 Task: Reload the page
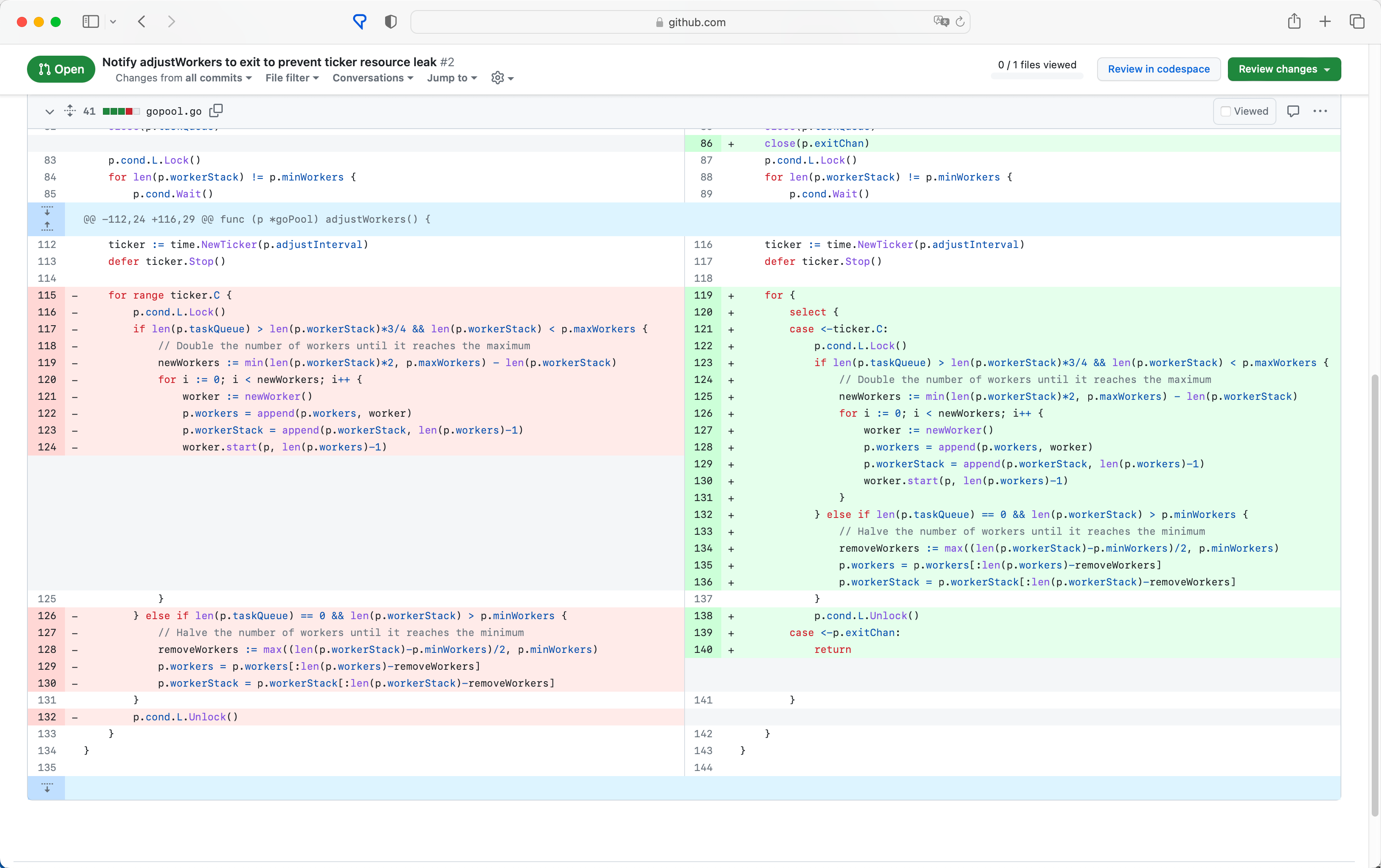coord(960,22)
